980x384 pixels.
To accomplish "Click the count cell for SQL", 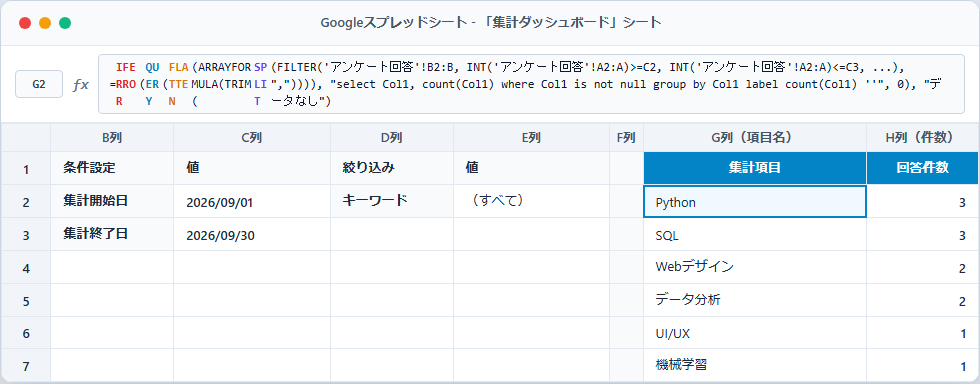I will coord(923,235).
